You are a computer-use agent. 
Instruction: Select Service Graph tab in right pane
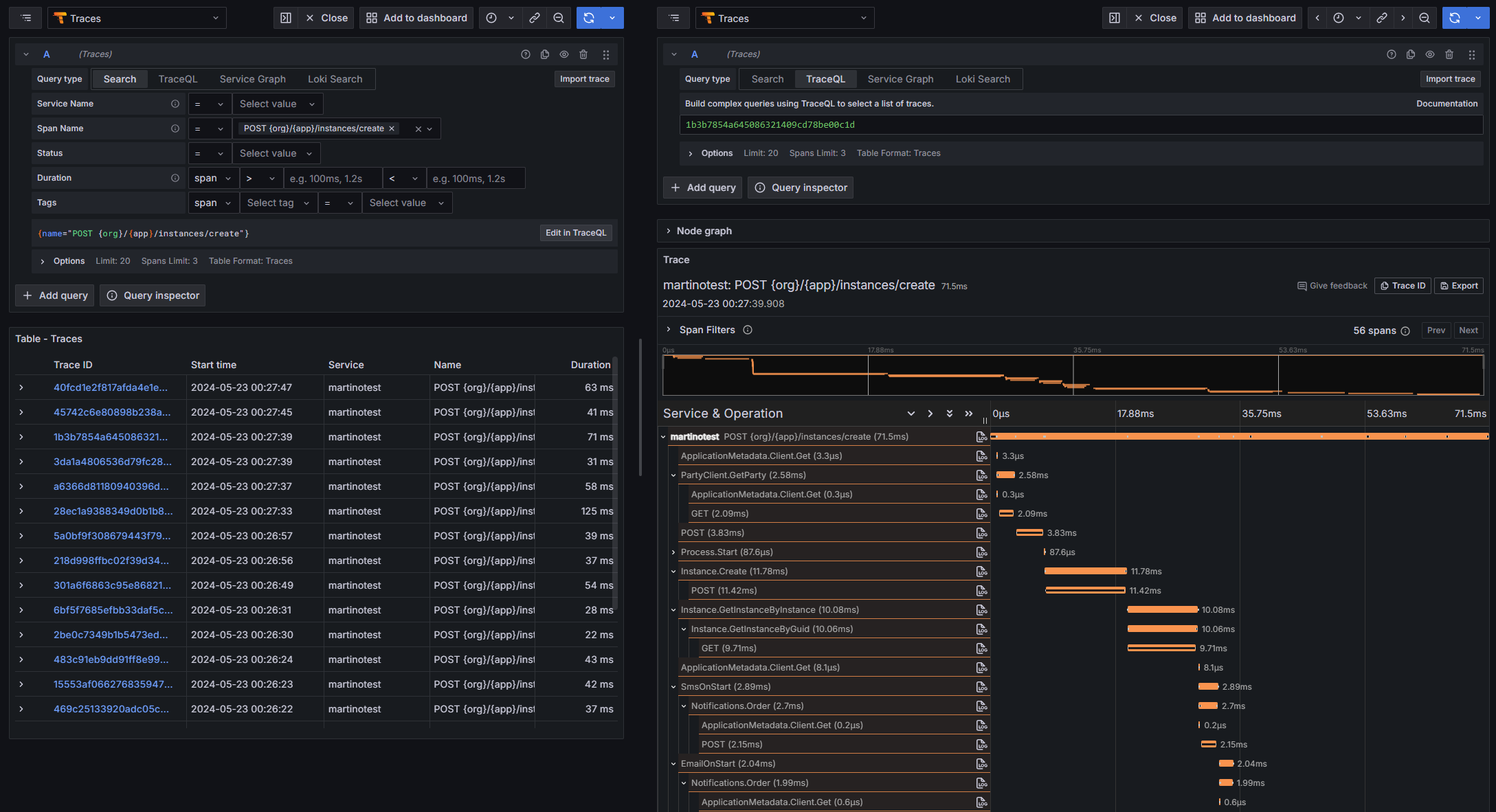pyautogui.click(x=900, y=79)
